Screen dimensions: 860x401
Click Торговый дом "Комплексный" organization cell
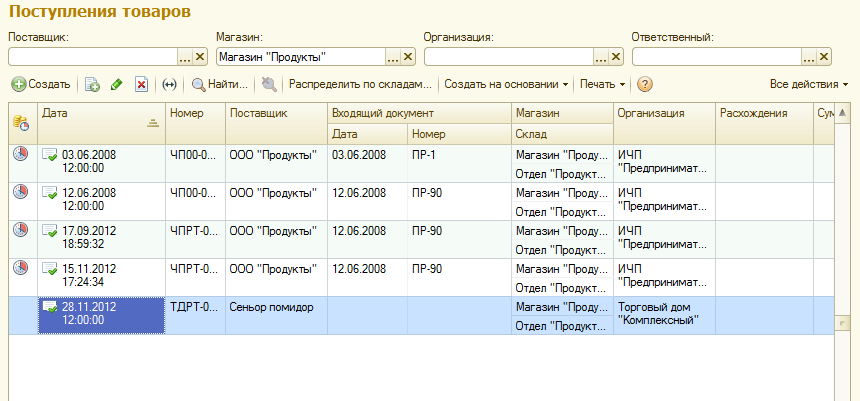[x=664, y=315]
